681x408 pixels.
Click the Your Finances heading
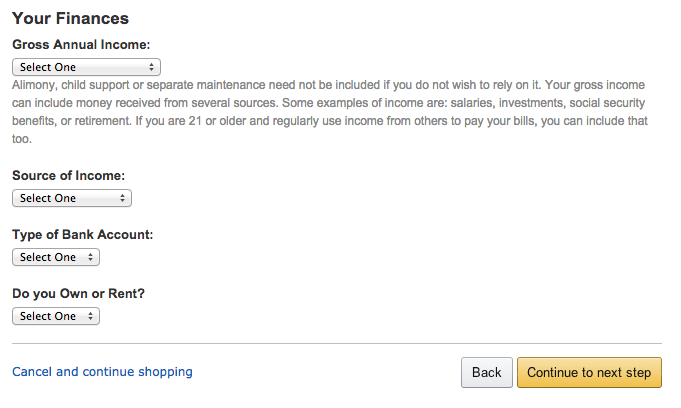point(70,18)
